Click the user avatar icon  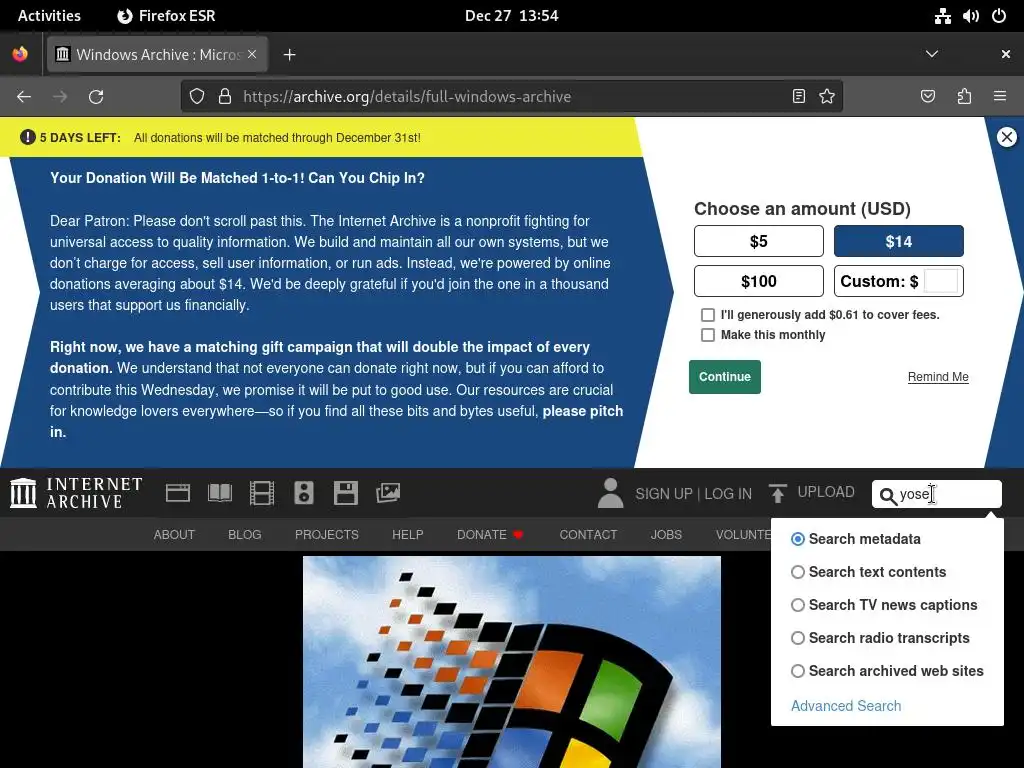611,493
